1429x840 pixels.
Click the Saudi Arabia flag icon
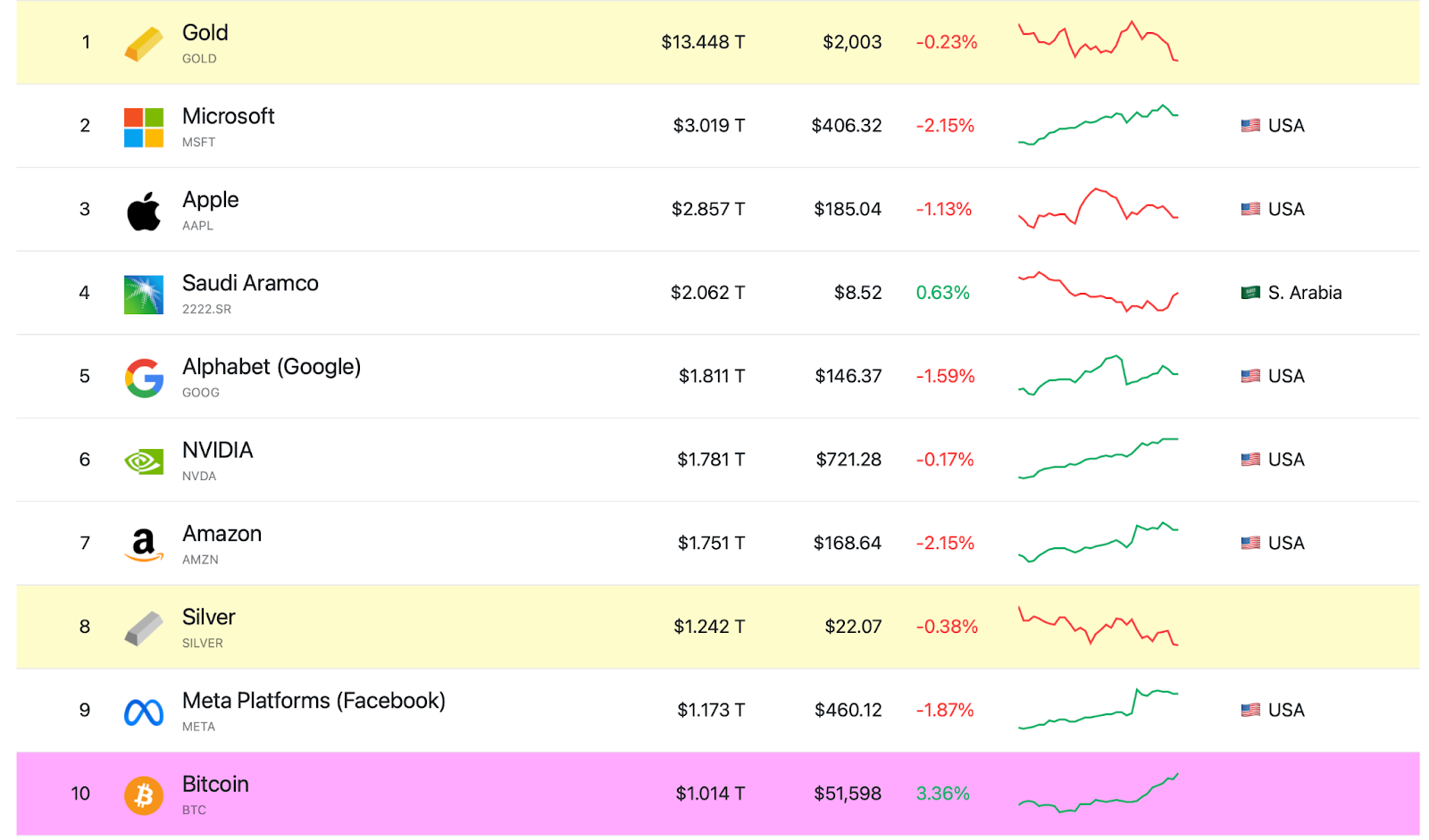pyautogui.click(x=1250, y=293)
